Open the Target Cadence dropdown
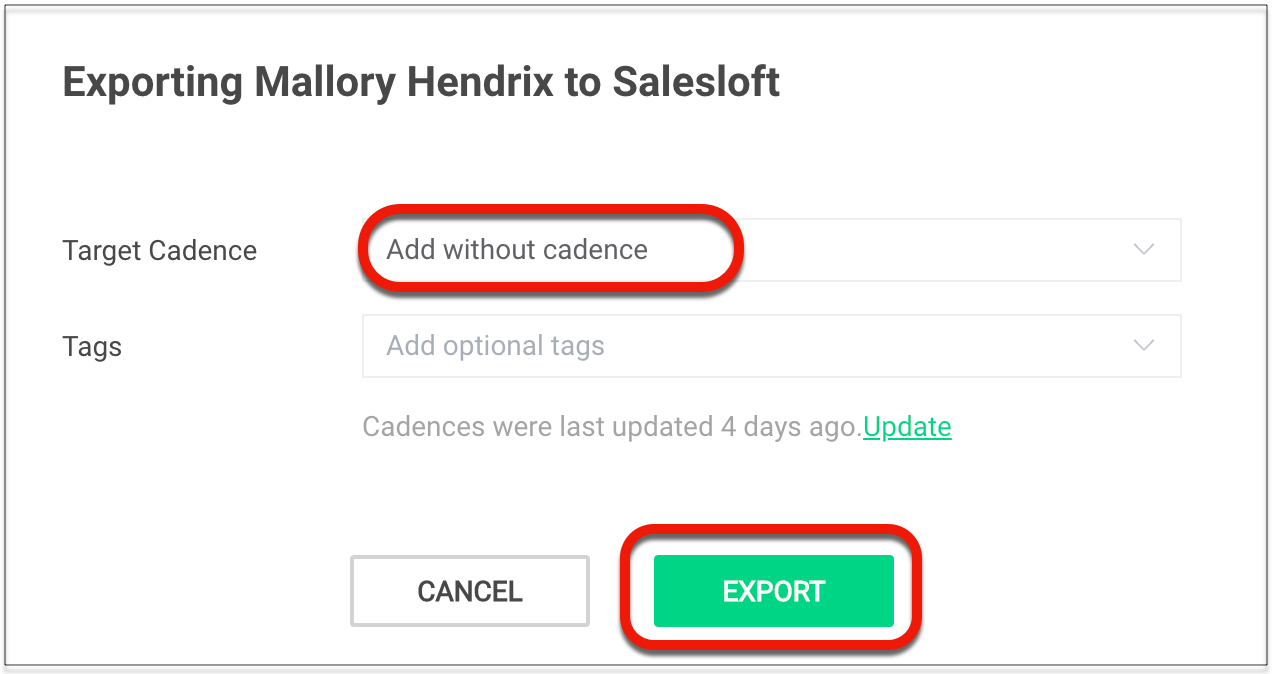 (770, 250)
